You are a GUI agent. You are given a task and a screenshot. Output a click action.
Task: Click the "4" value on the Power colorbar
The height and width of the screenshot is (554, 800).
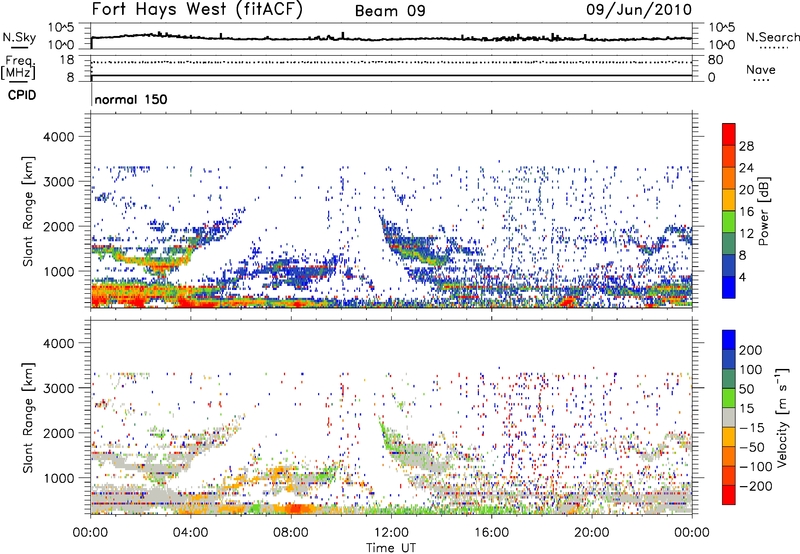742,277
